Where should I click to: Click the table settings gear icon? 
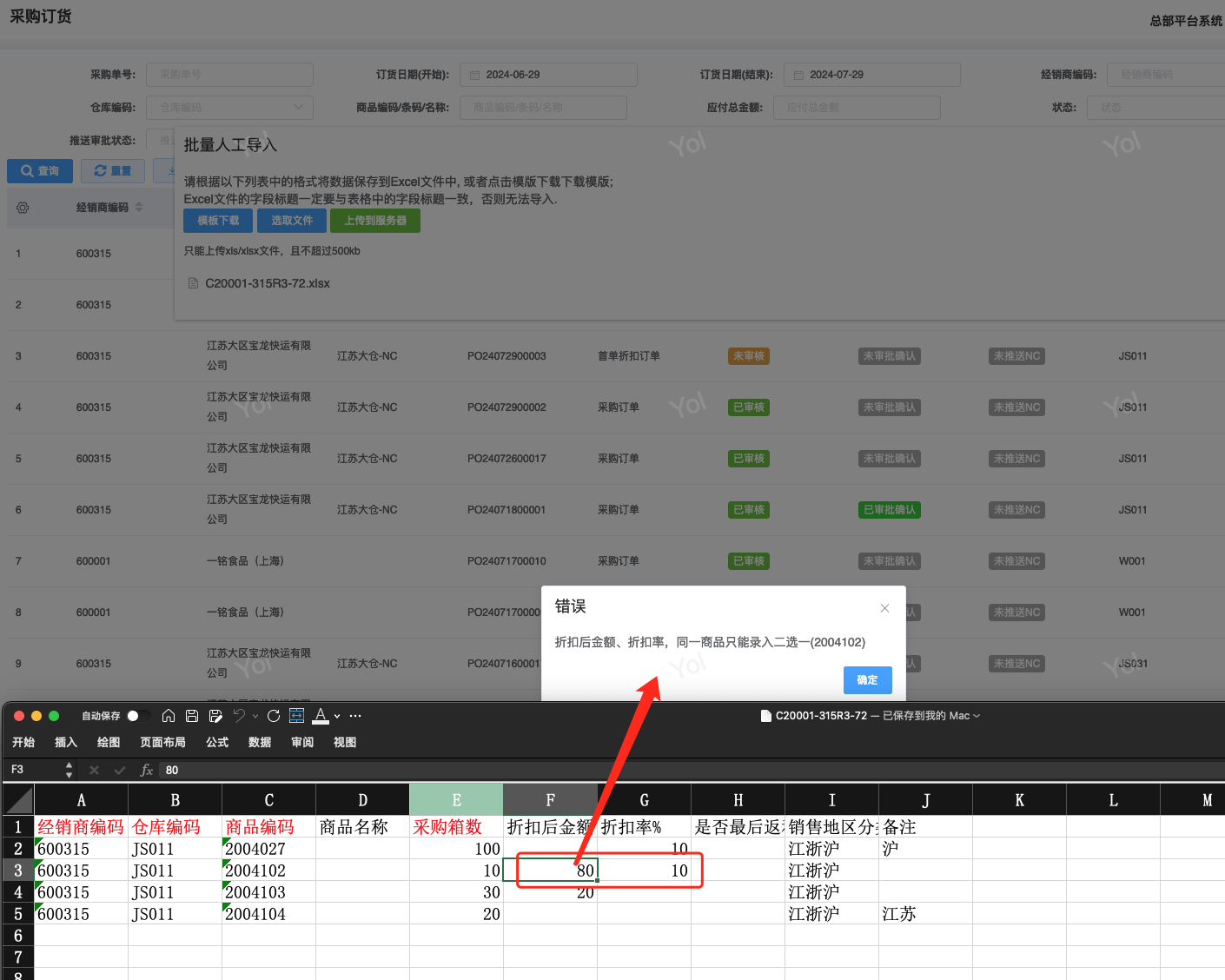click(23, 208)
